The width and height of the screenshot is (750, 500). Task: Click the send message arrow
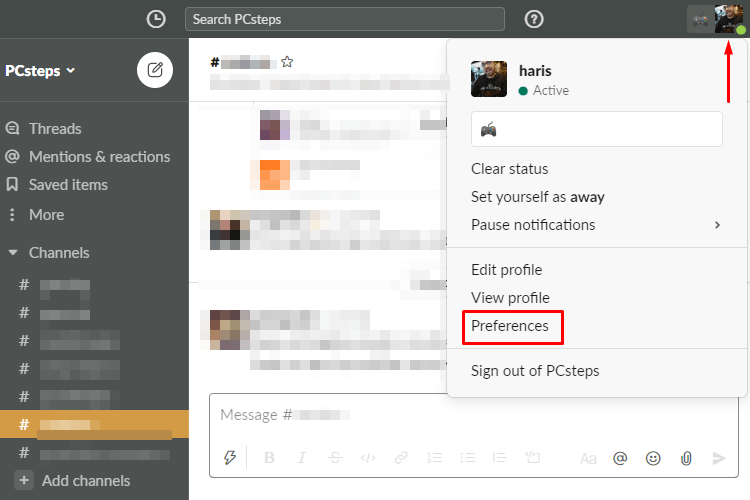[x=718, y=458]
